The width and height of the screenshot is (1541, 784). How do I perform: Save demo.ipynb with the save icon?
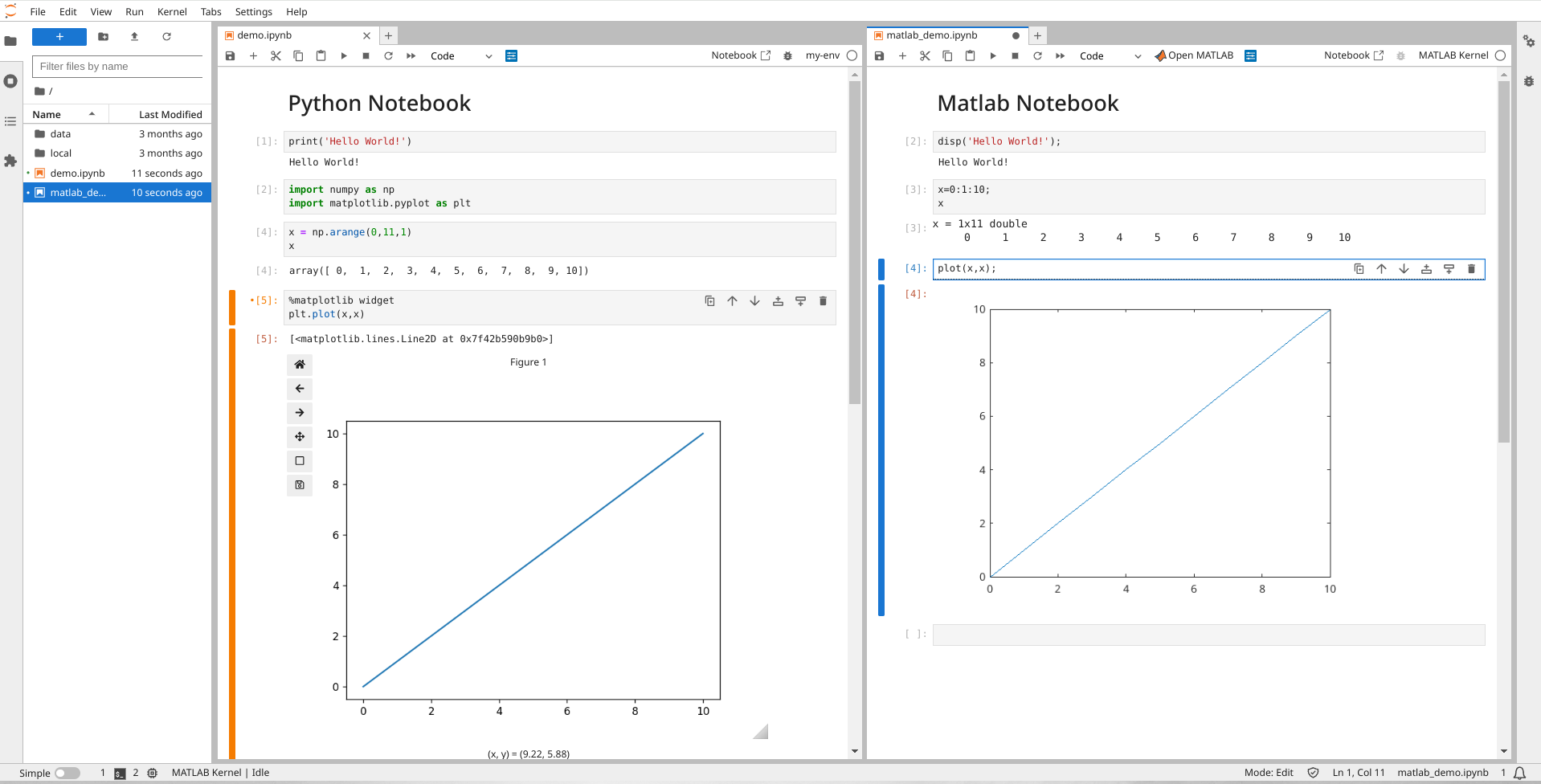(x=231, y=56)
